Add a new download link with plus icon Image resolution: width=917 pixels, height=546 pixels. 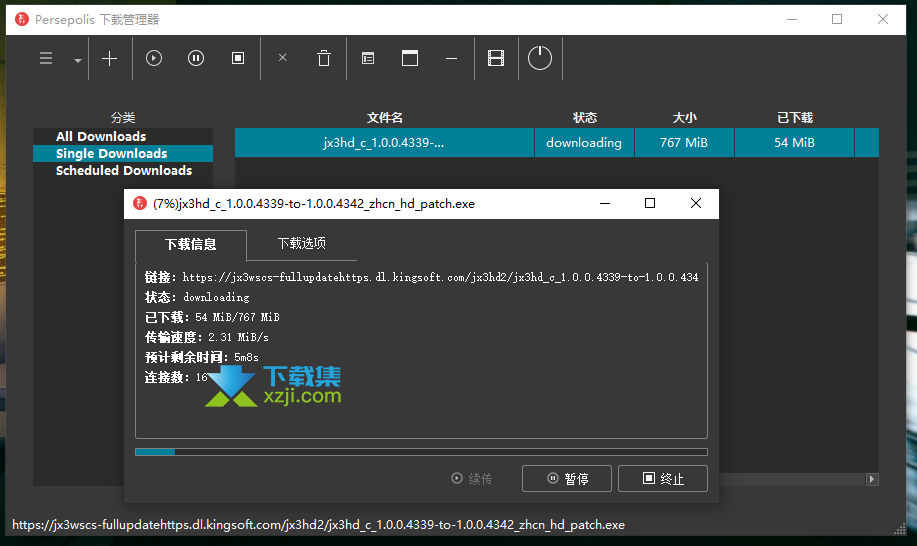109,58
